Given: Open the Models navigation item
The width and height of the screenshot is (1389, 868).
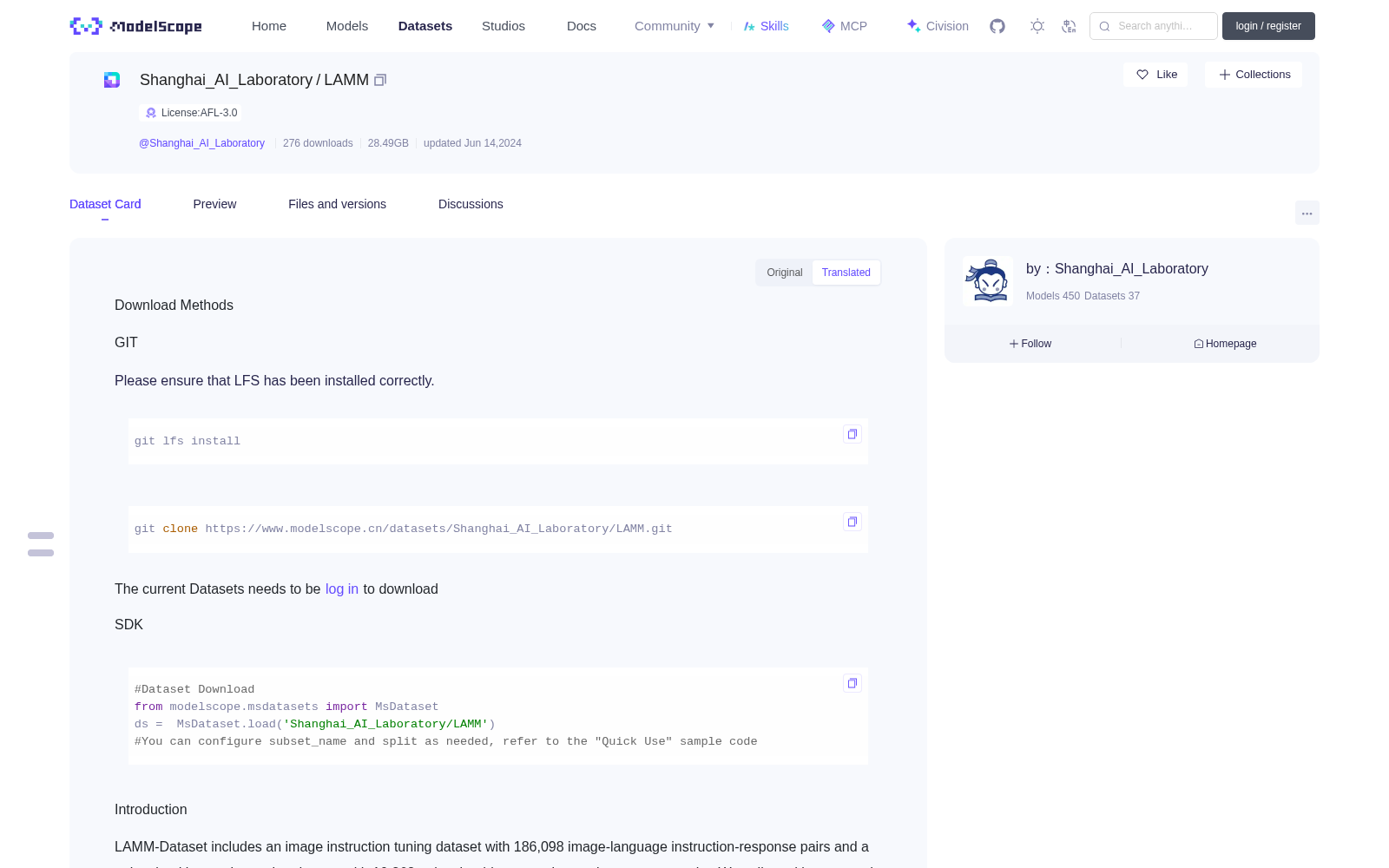Looking at the screenshot, I should click(347, 26).
